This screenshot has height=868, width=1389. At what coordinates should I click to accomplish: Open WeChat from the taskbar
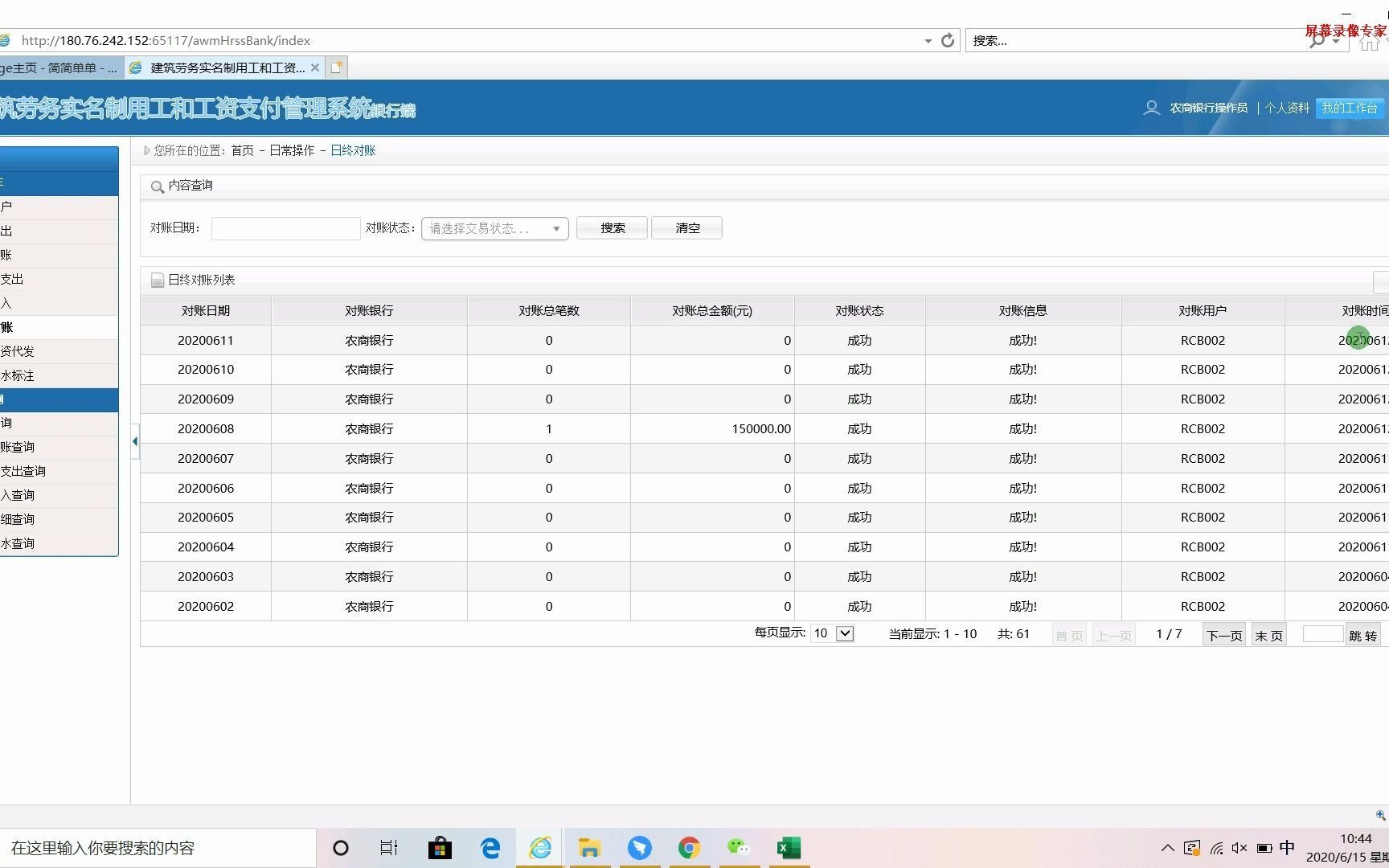tap(739, 848)
